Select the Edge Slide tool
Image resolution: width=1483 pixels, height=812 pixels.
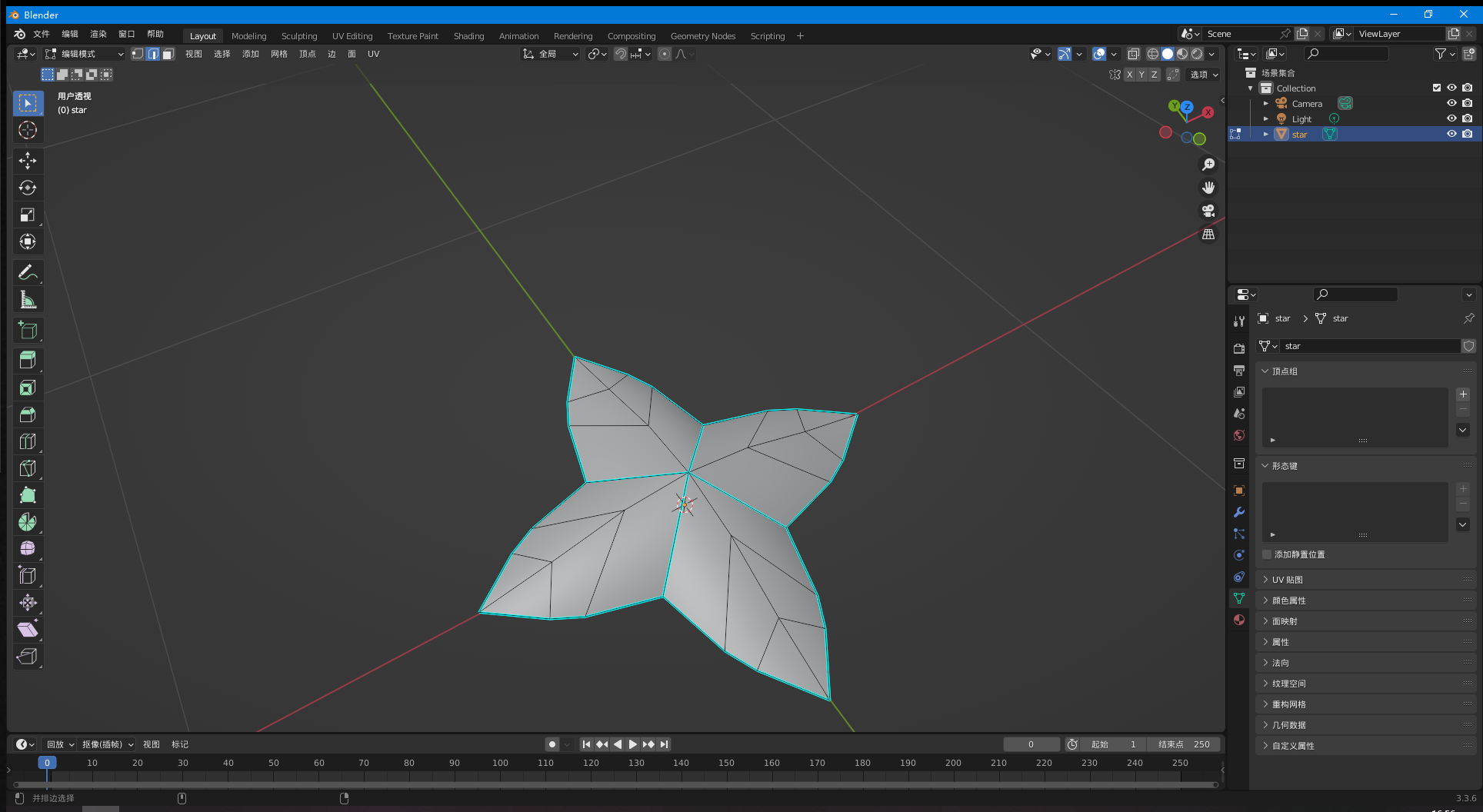click(x=28, y=575)
